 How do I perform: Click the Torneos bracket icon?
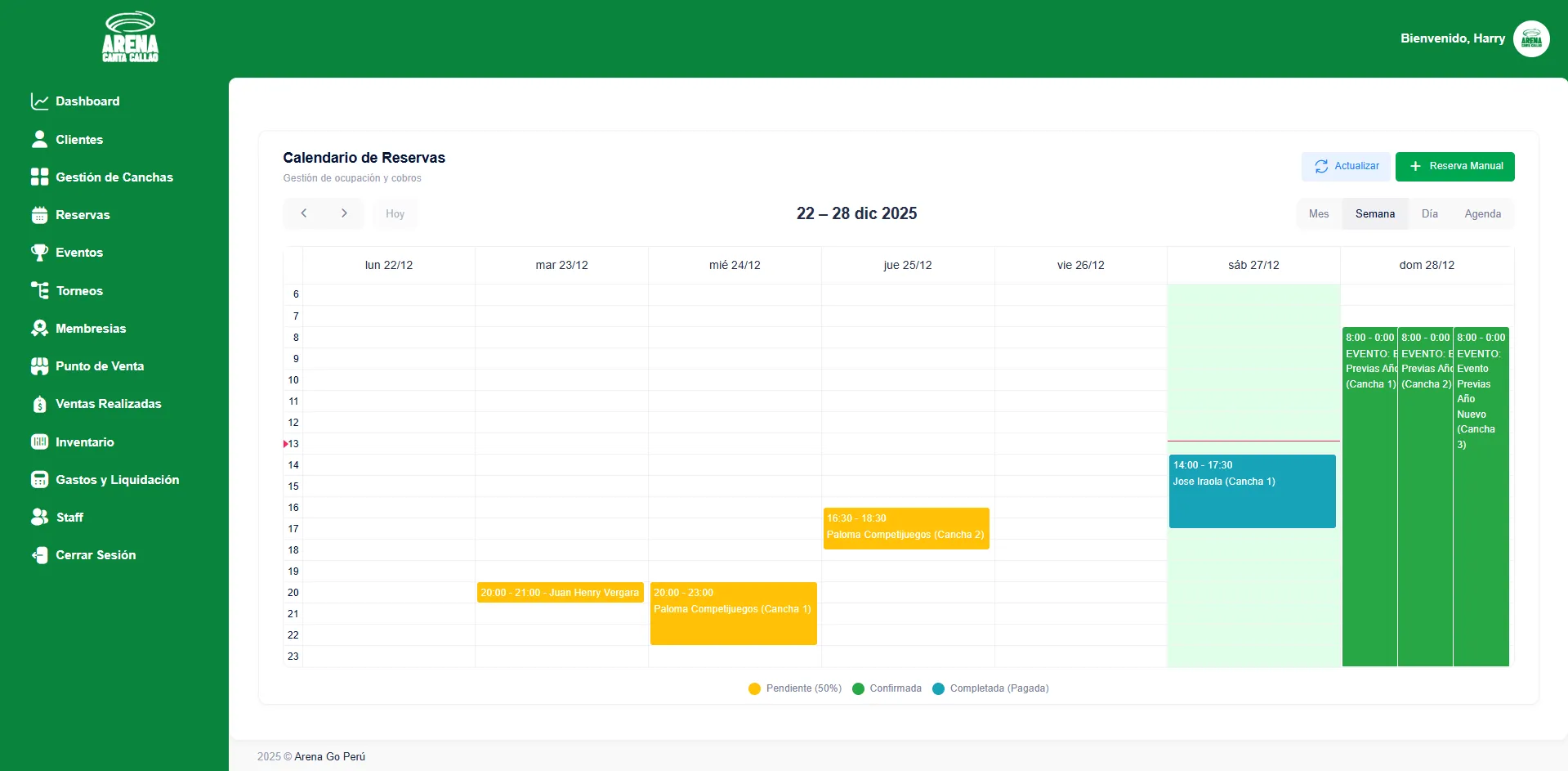pyautogui.click(x=39, y=291)
